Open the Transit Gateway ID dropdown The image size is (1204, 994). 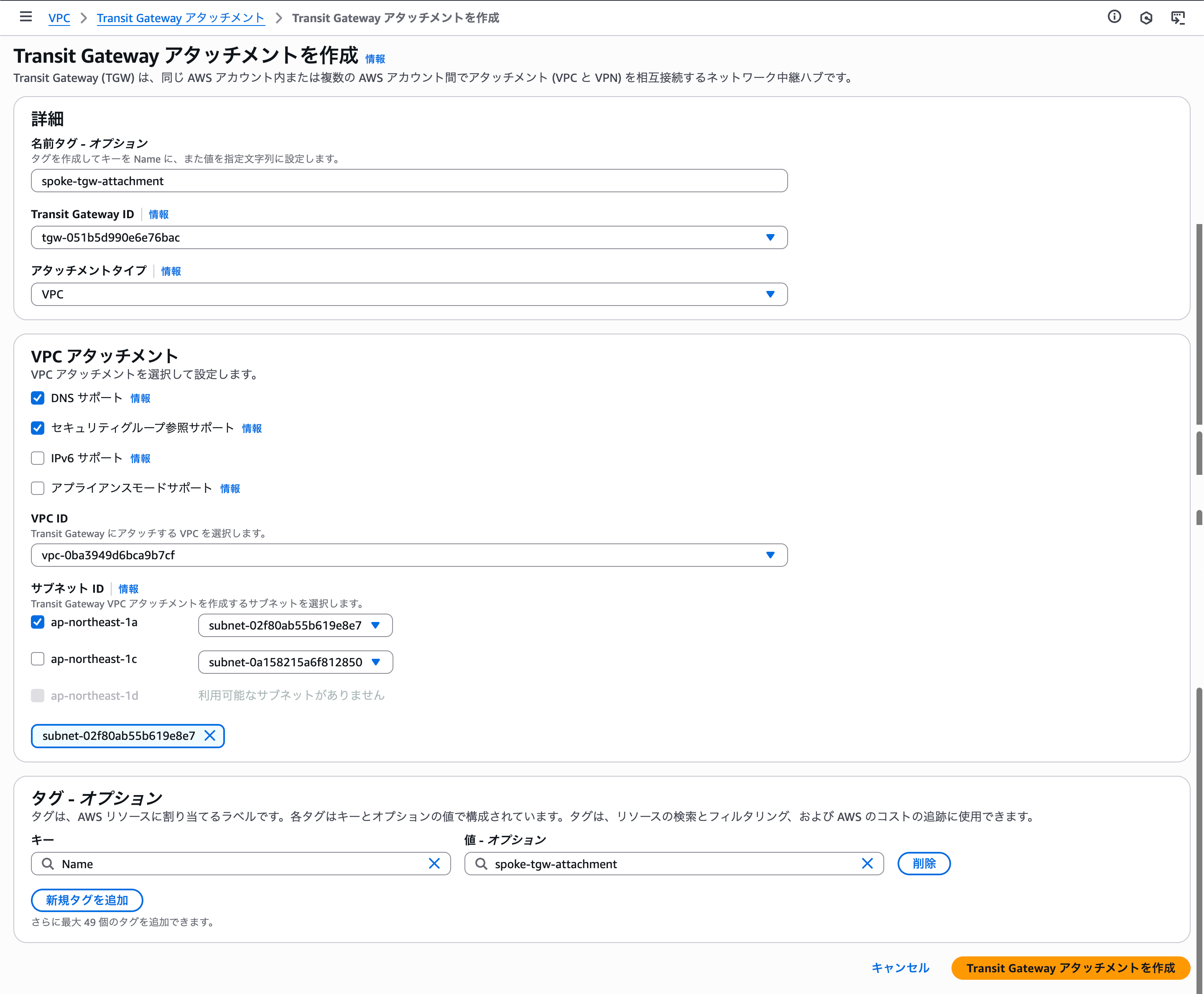409,237
